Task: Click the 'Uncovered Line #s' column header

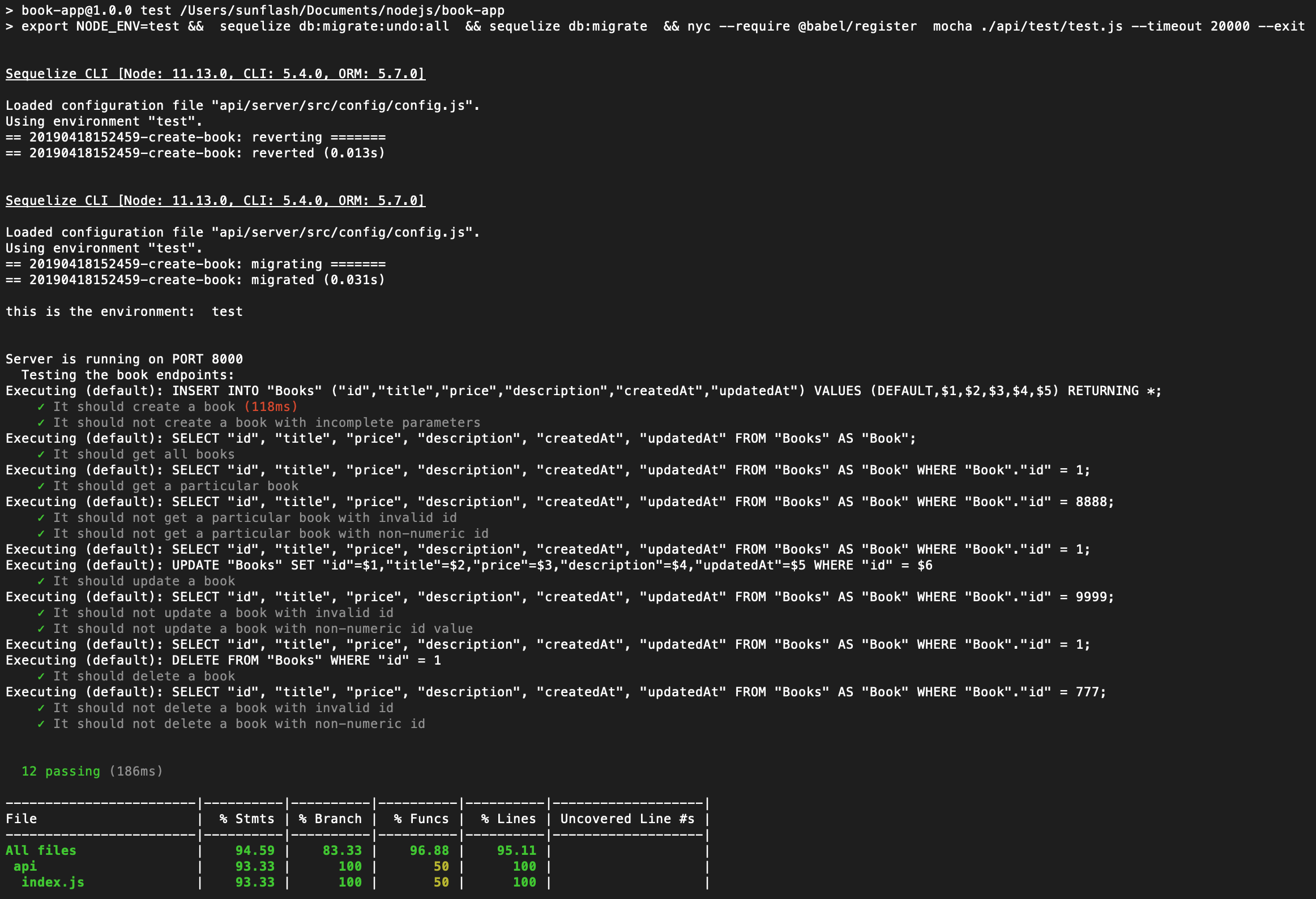Action: click(627, 819)
